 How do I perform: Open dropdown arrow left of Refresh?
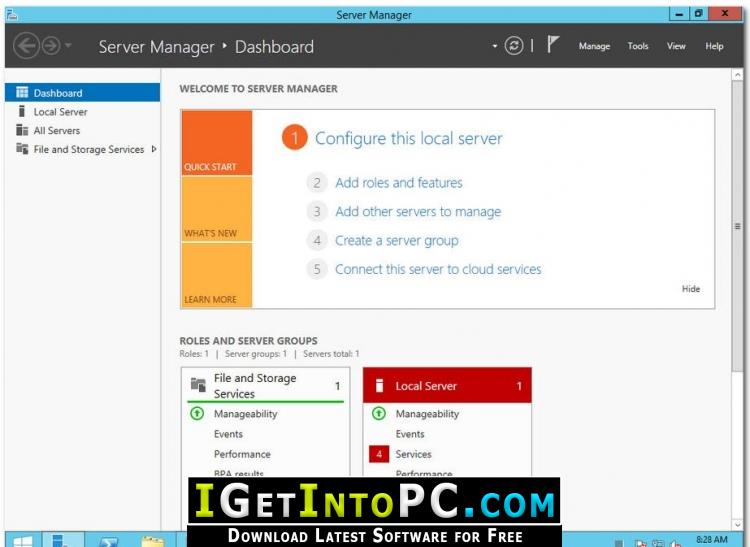[x=495, y=46]
